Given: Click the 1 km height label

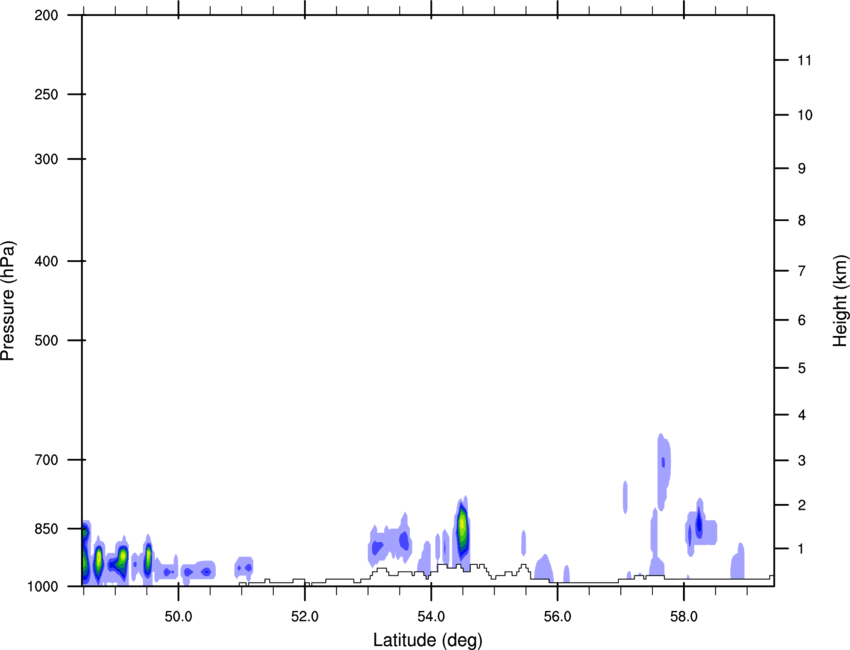Looking at the screenshot, I should point(802,549).
